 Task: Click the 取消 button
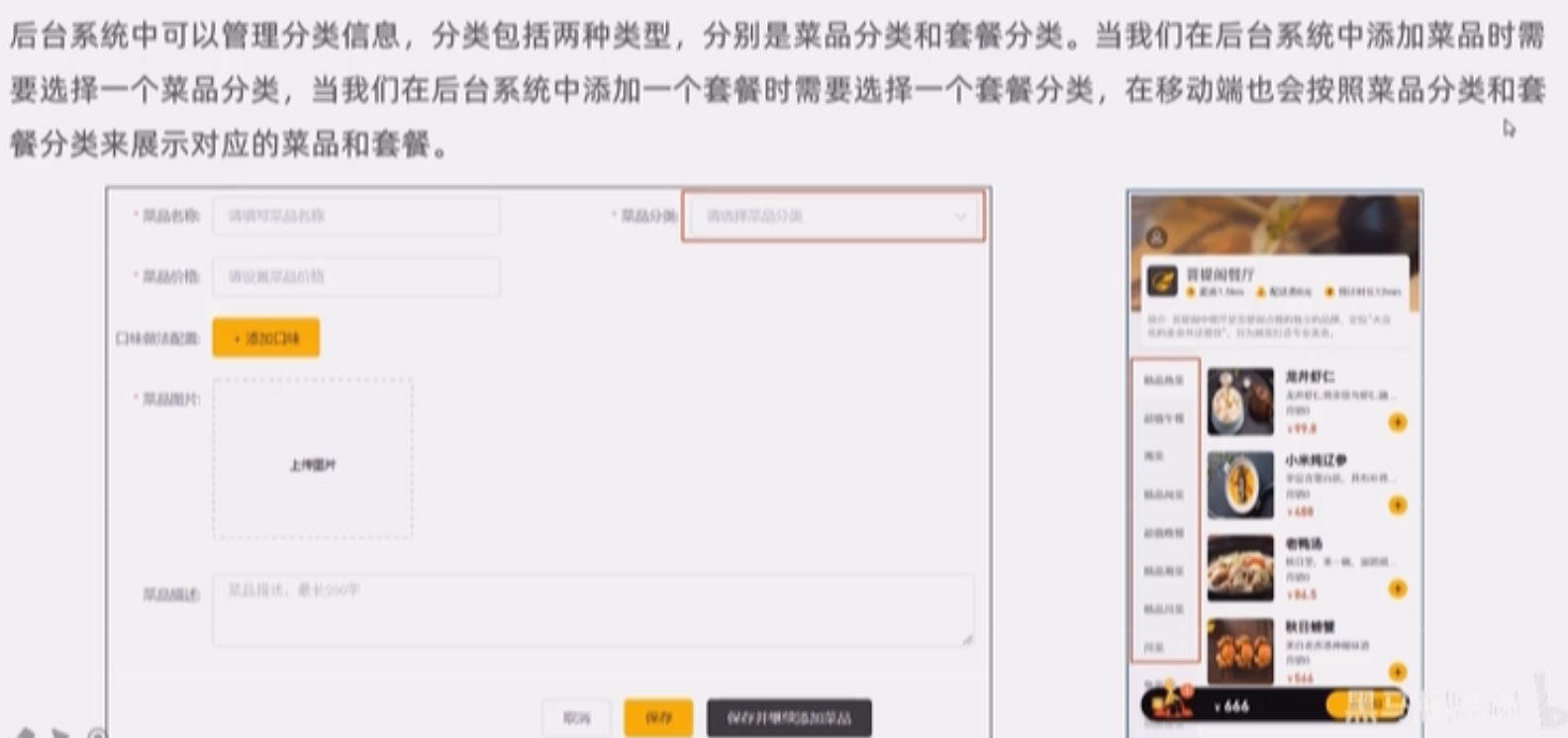coord(576,718)
